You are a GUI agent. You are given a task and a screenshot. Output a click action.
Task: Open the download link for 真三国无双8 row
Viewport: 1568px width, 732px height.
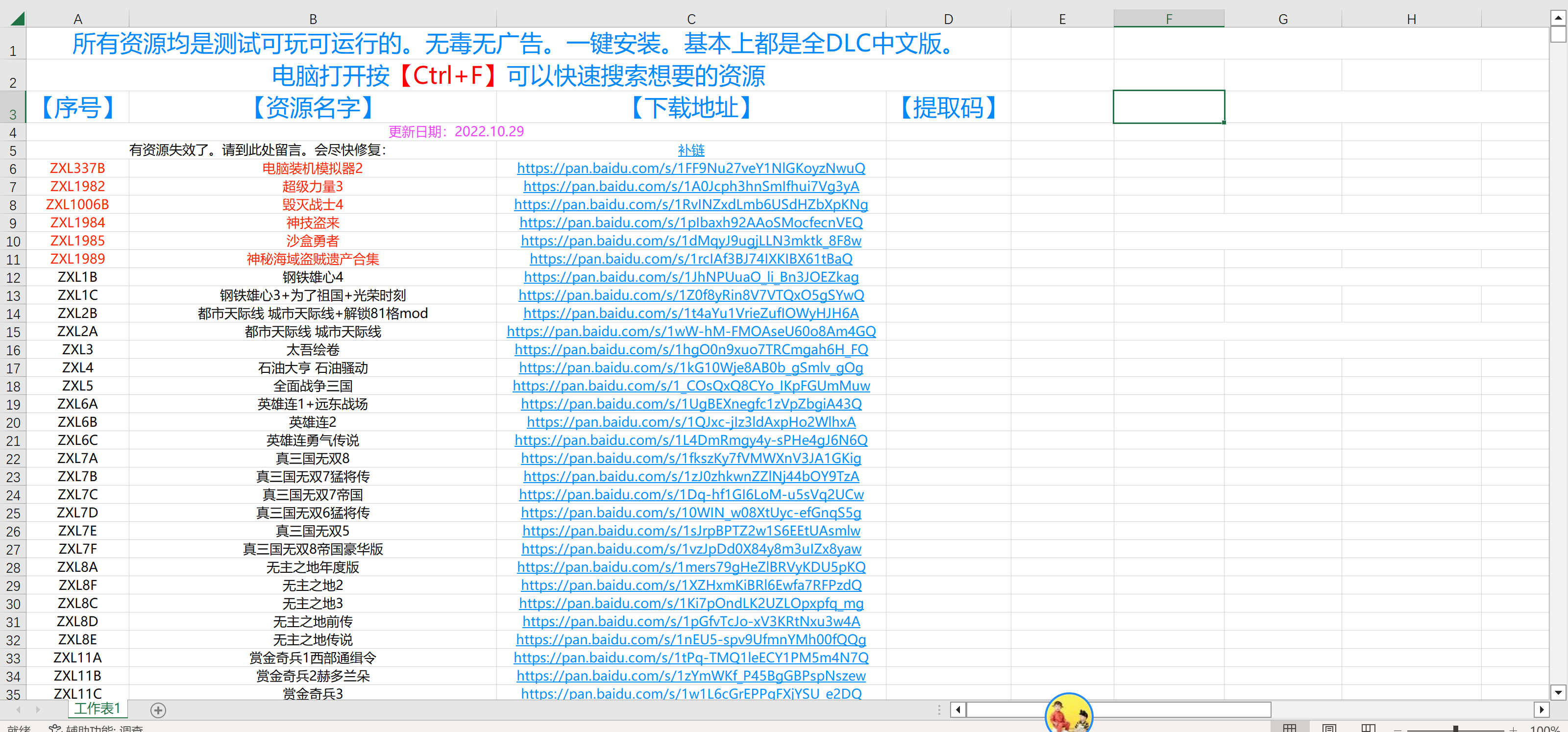[x=691, y=458]
